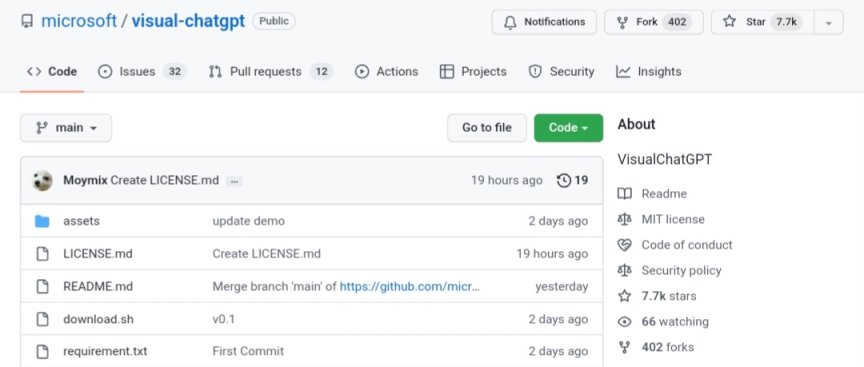Open the Security policy link
The image size is (864, 367).
(x=681, y=271)
